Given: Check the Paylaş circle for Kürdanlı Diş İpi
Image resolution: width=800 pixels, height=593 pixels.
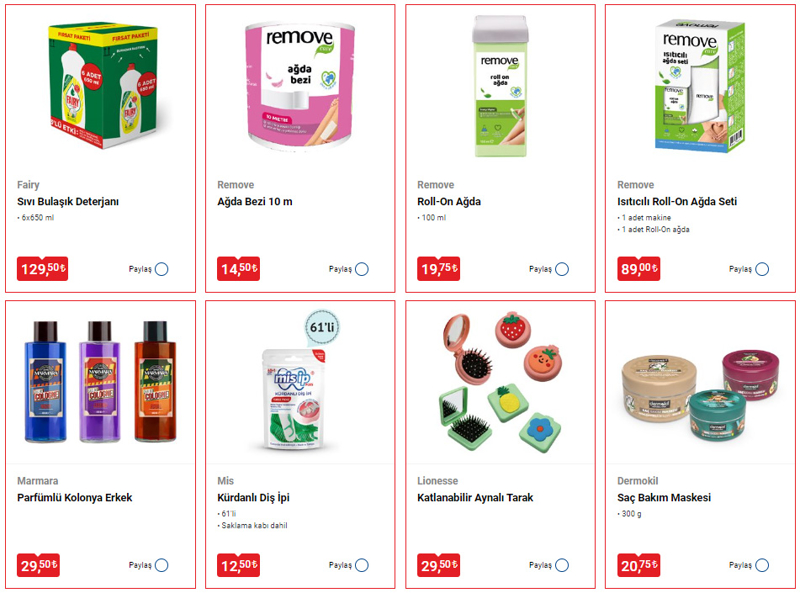Looking at the screenshot, I should 362,565.
